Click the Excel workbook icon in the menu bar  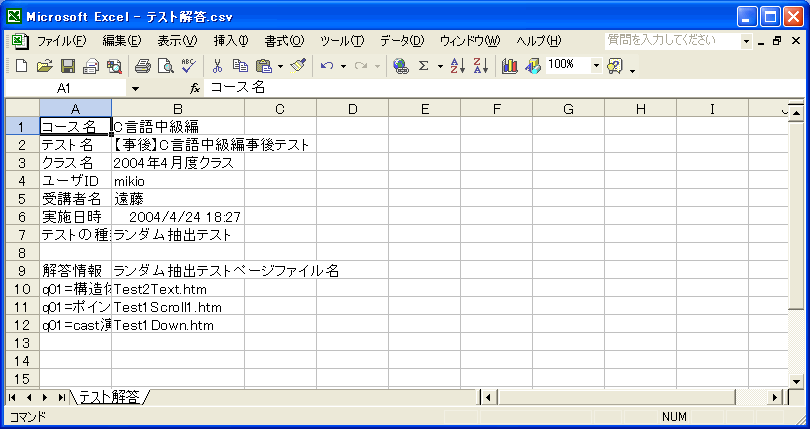point(20,41)
